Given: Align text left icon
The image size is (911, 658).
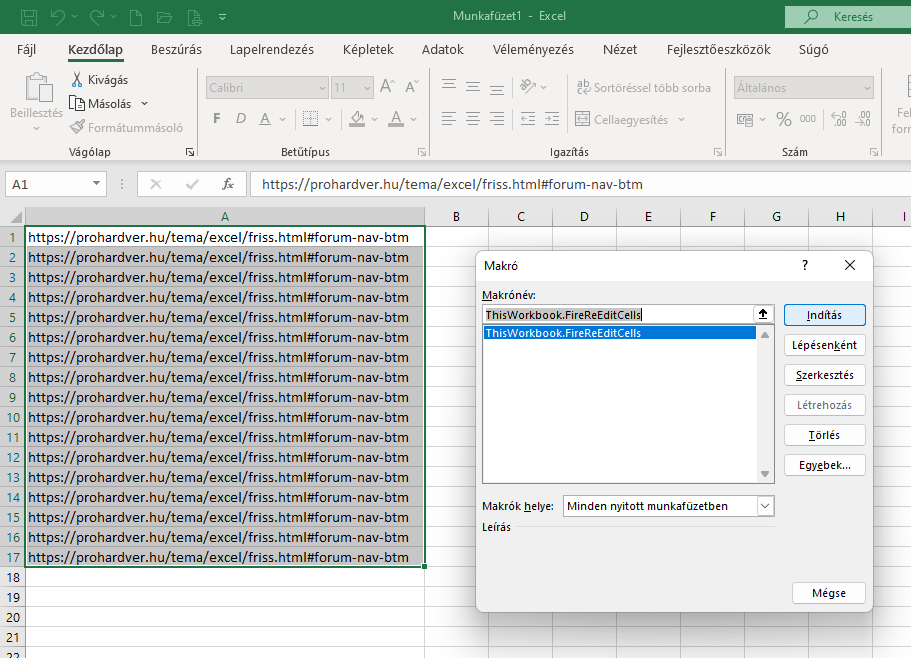Looking at the screenshot, I should [449, 119].
